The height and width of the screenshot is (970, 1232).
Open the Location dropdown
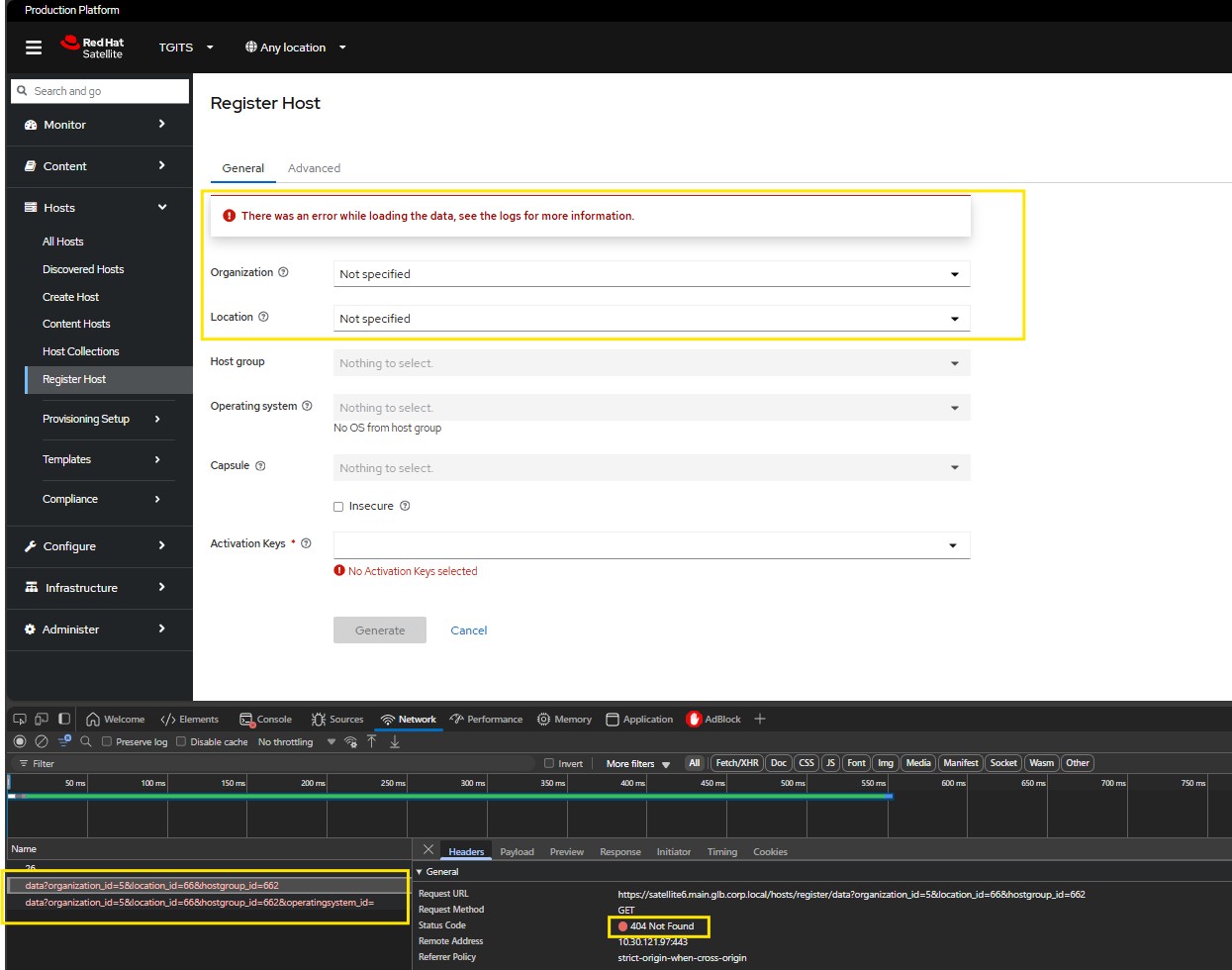[x=651, y=319]
